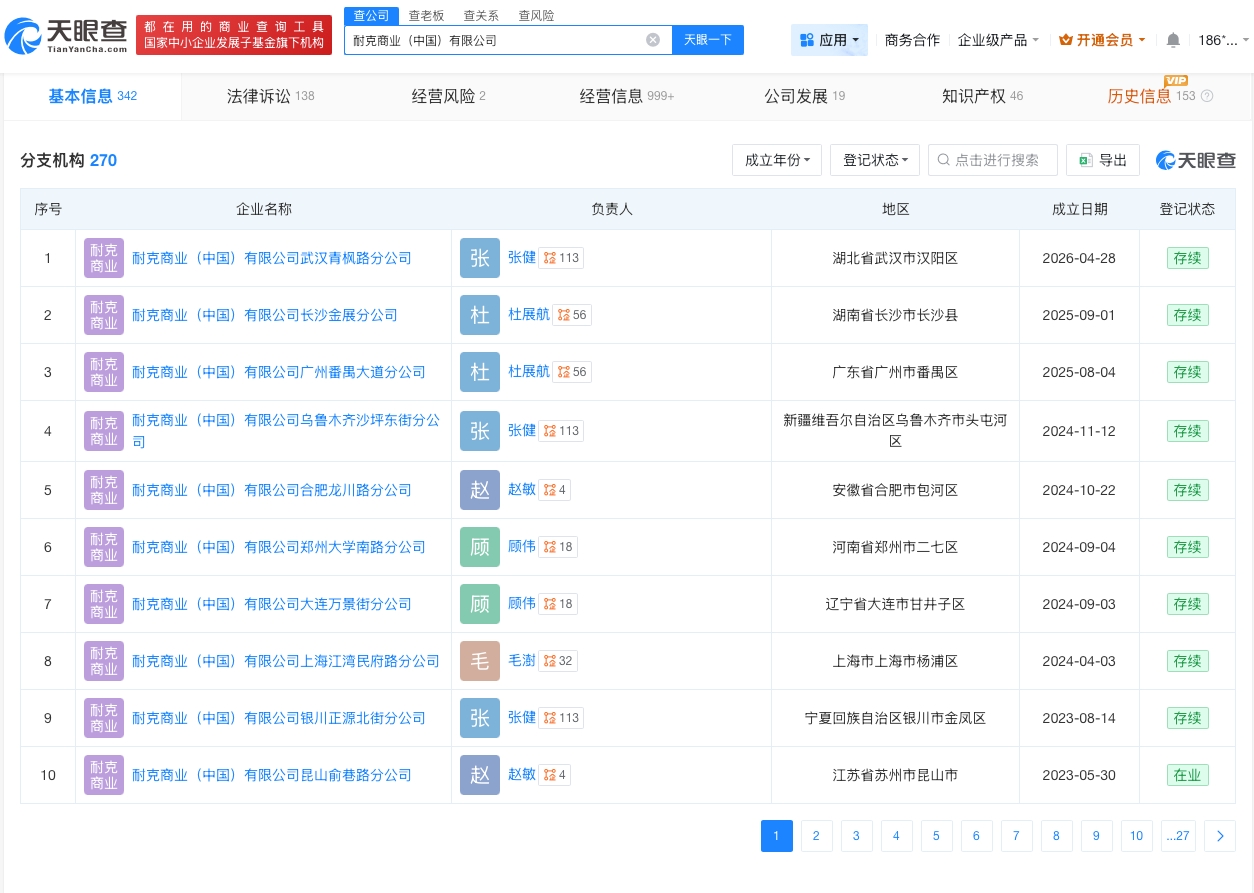
Task: Click the 赵 avatar for 昆山俞巷路分公司
Action: [480, 775]
